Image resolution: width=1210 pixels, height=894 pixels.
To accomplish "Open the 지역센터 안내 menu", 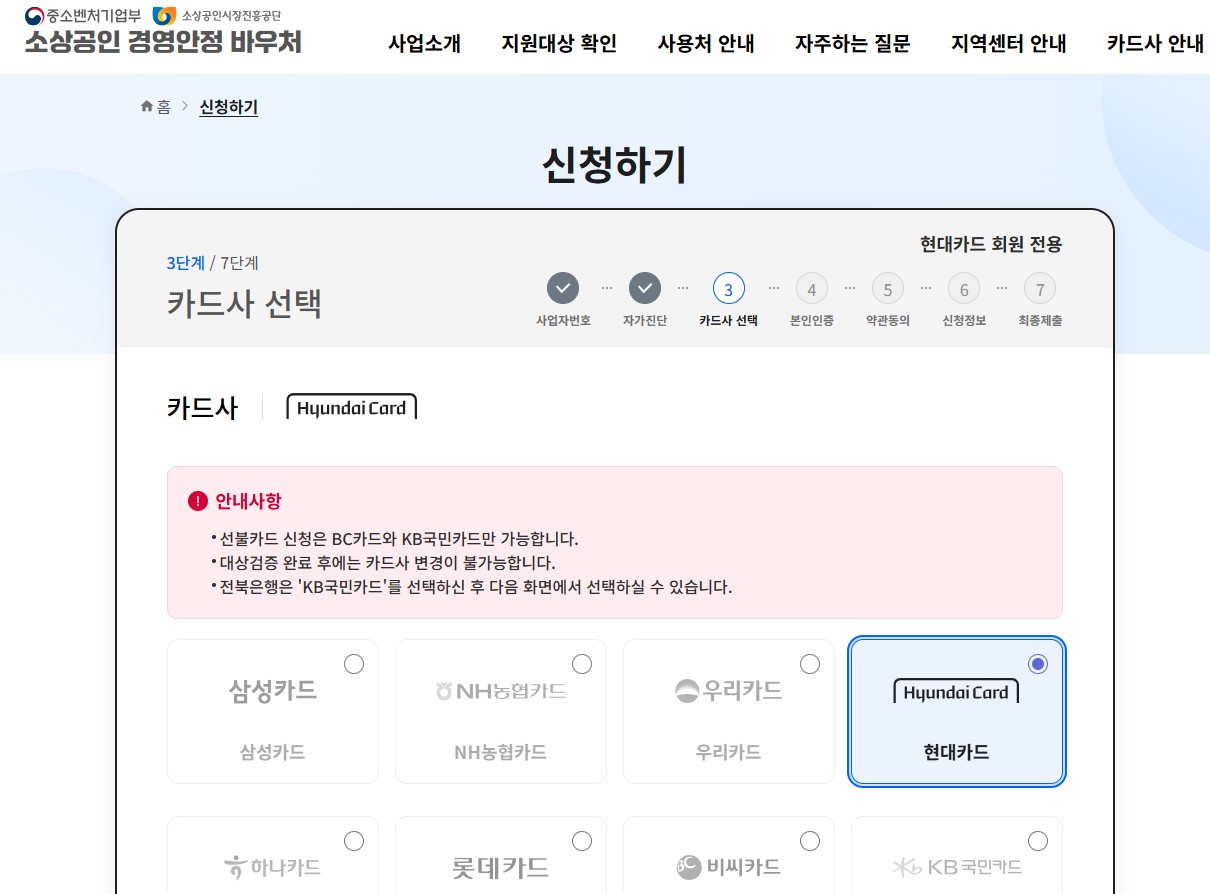I will tap(1009, 44).
